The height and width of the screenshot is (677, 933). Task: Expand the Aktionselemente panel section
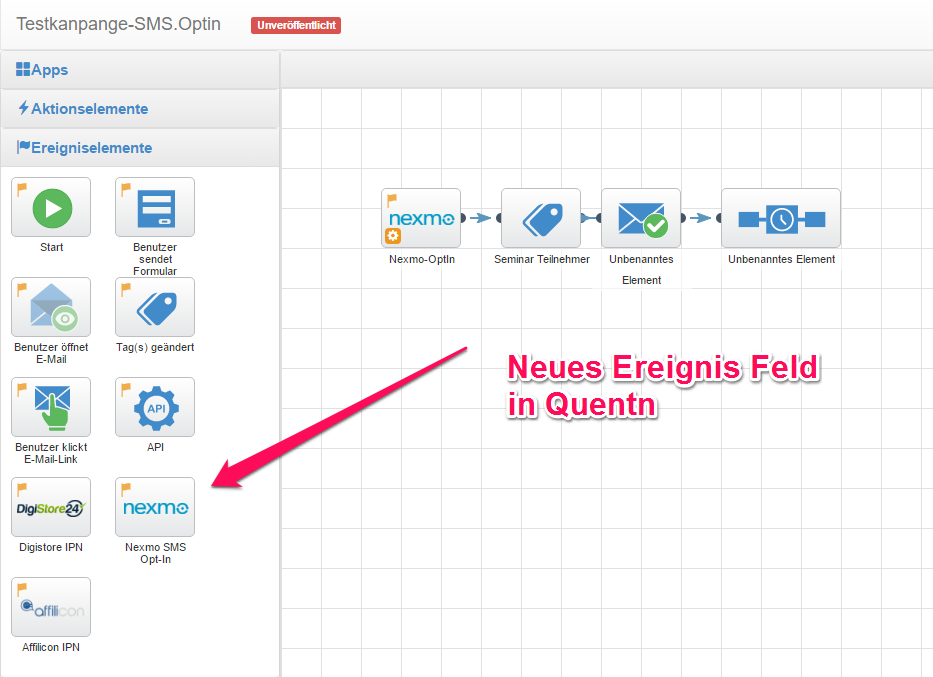pos(140,109)
